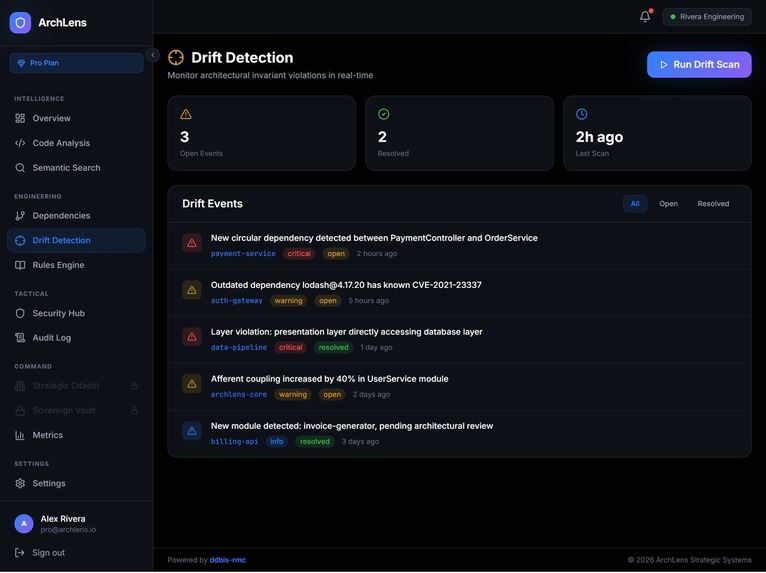Click the Audit Log icon
This screenshot has width=766, height=573.
(20, 338)
